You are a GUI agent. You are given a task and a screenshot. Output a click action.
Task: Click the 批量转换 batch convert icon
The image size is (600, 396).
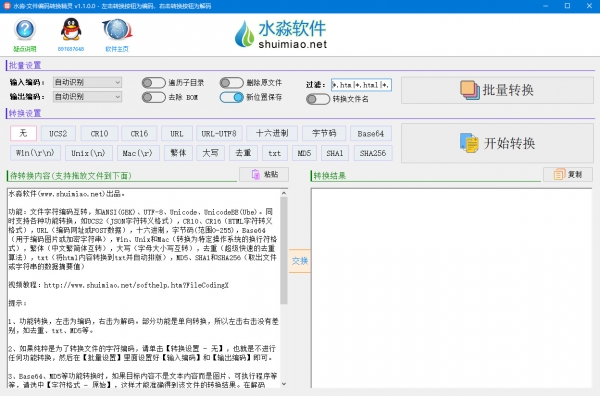pos(470,90)
